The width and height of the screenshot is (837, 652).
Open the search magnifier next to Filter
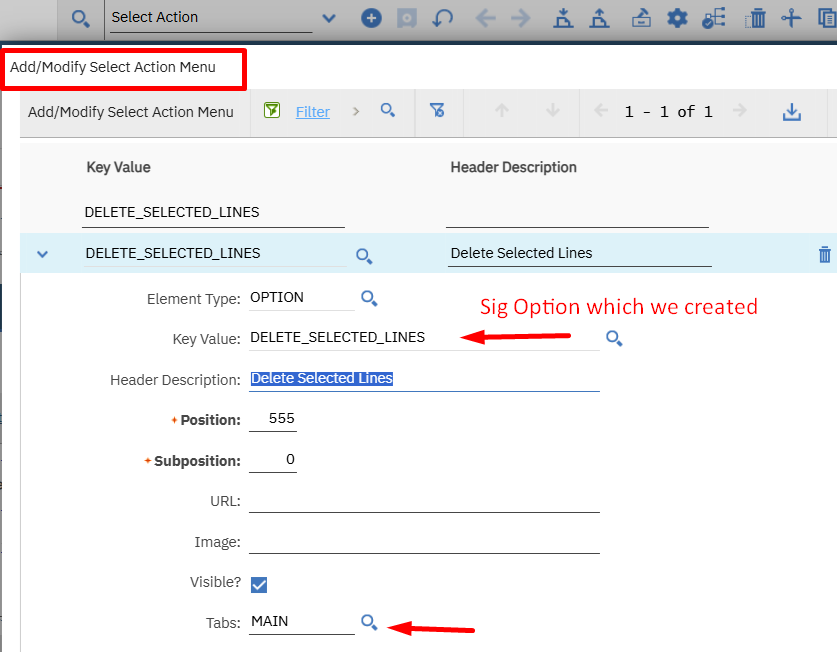pos(388,111)
